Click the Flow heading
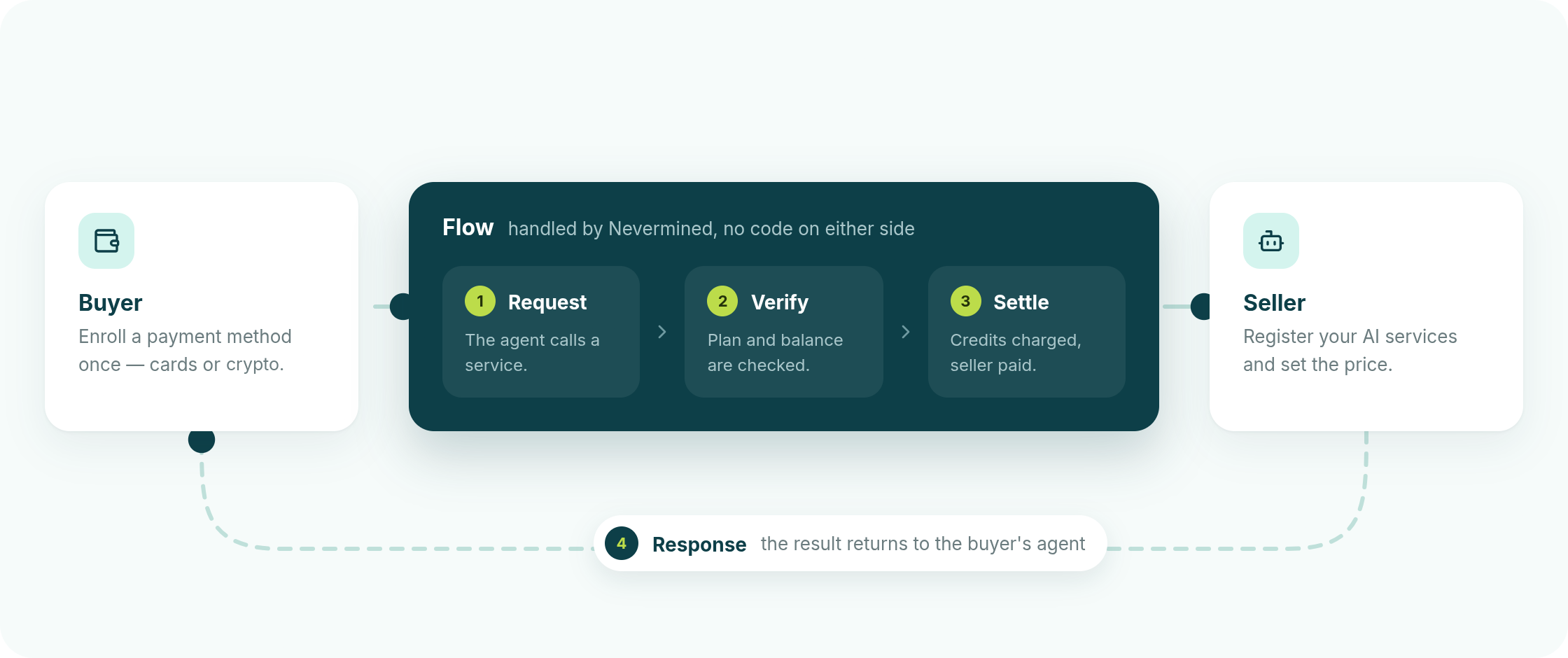1568x658 pixels. coord(468,227)
